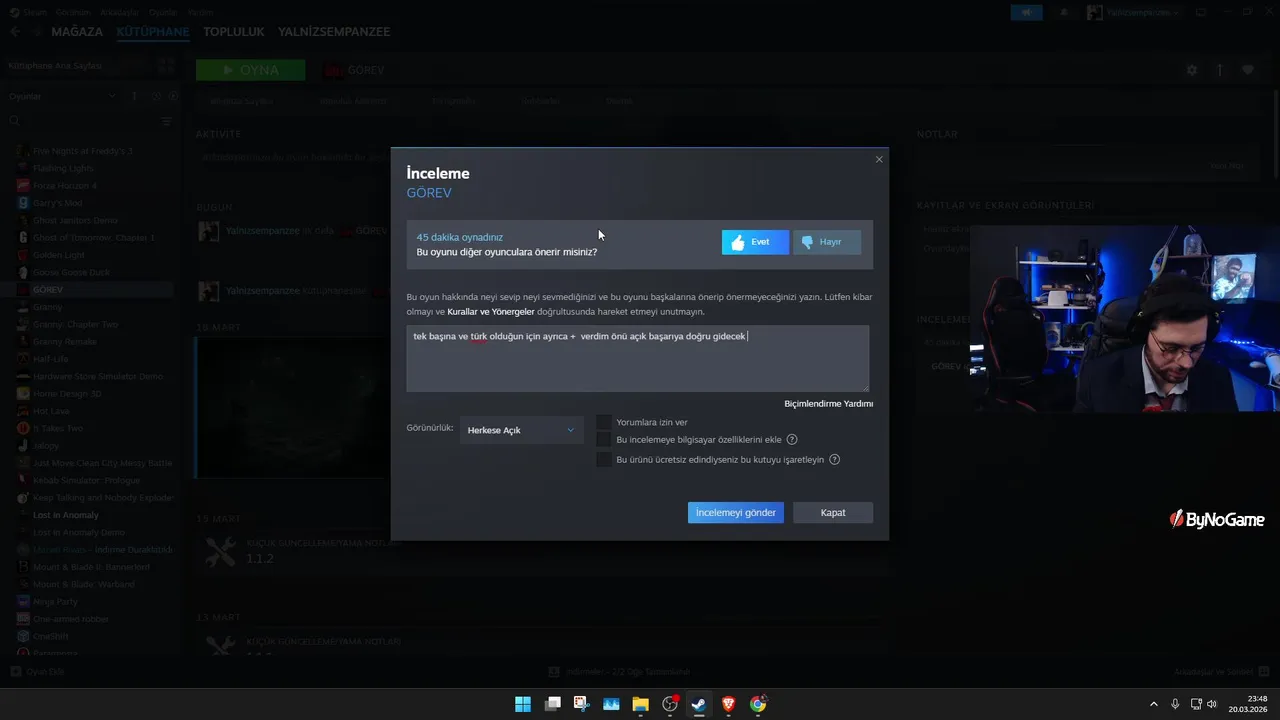Click the Kapat button

pyautogui.click(x=833, y=512)
